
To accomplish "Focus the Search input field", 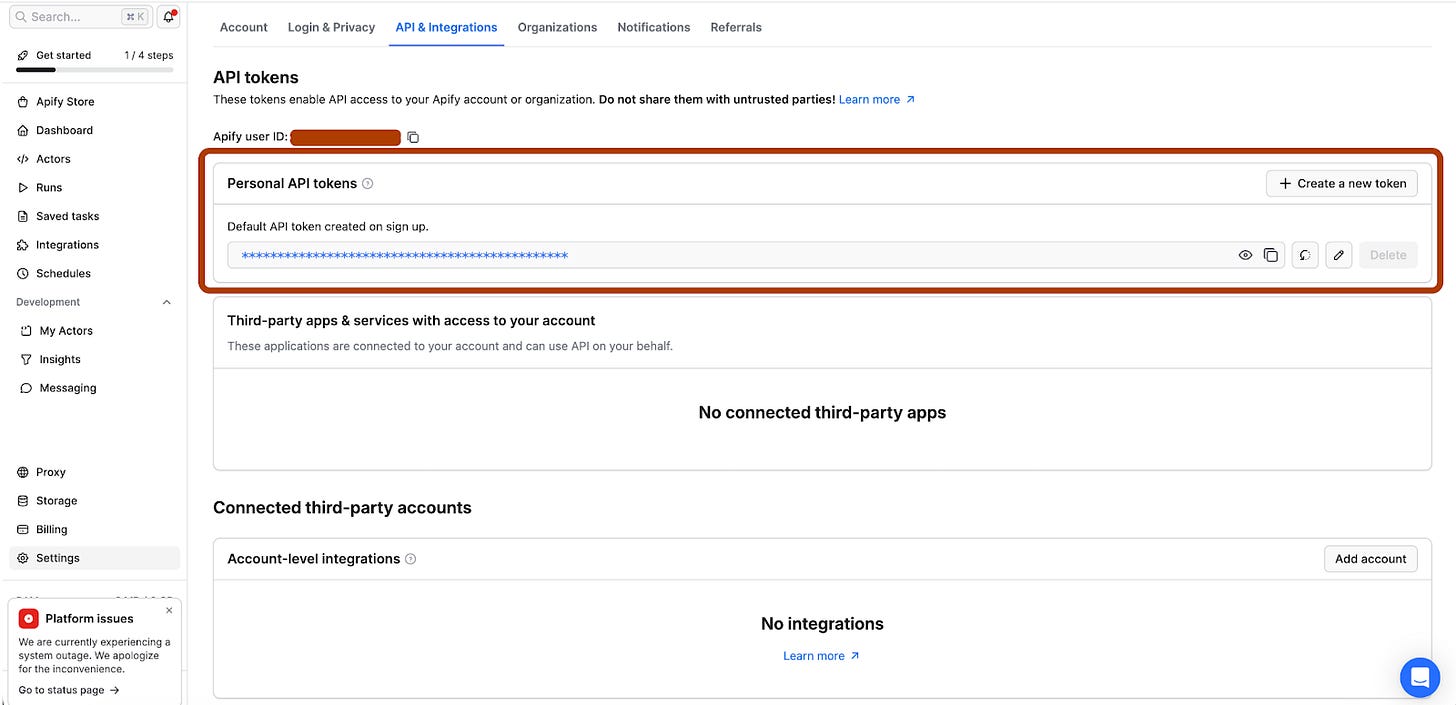I will coord(80,17).
